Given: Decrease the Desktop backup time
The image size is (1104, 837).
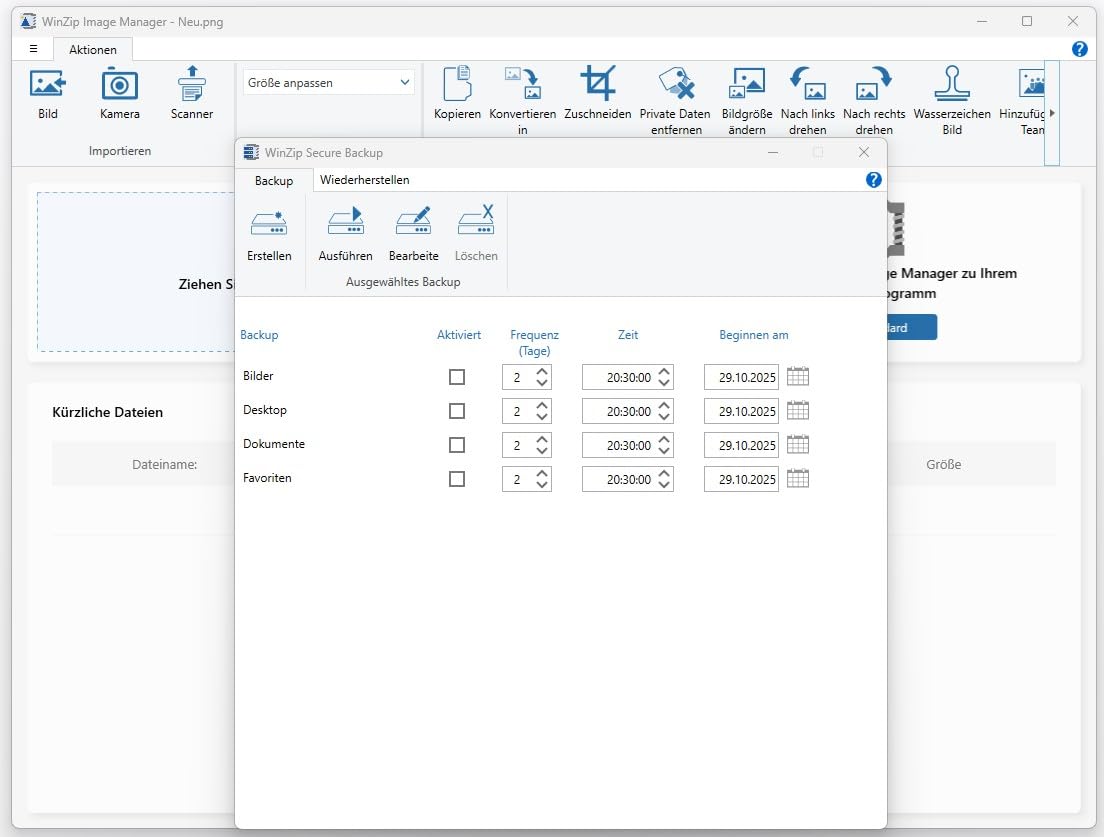Looking at the screenshot, I should pyautogui.click(x=664, y=417).
